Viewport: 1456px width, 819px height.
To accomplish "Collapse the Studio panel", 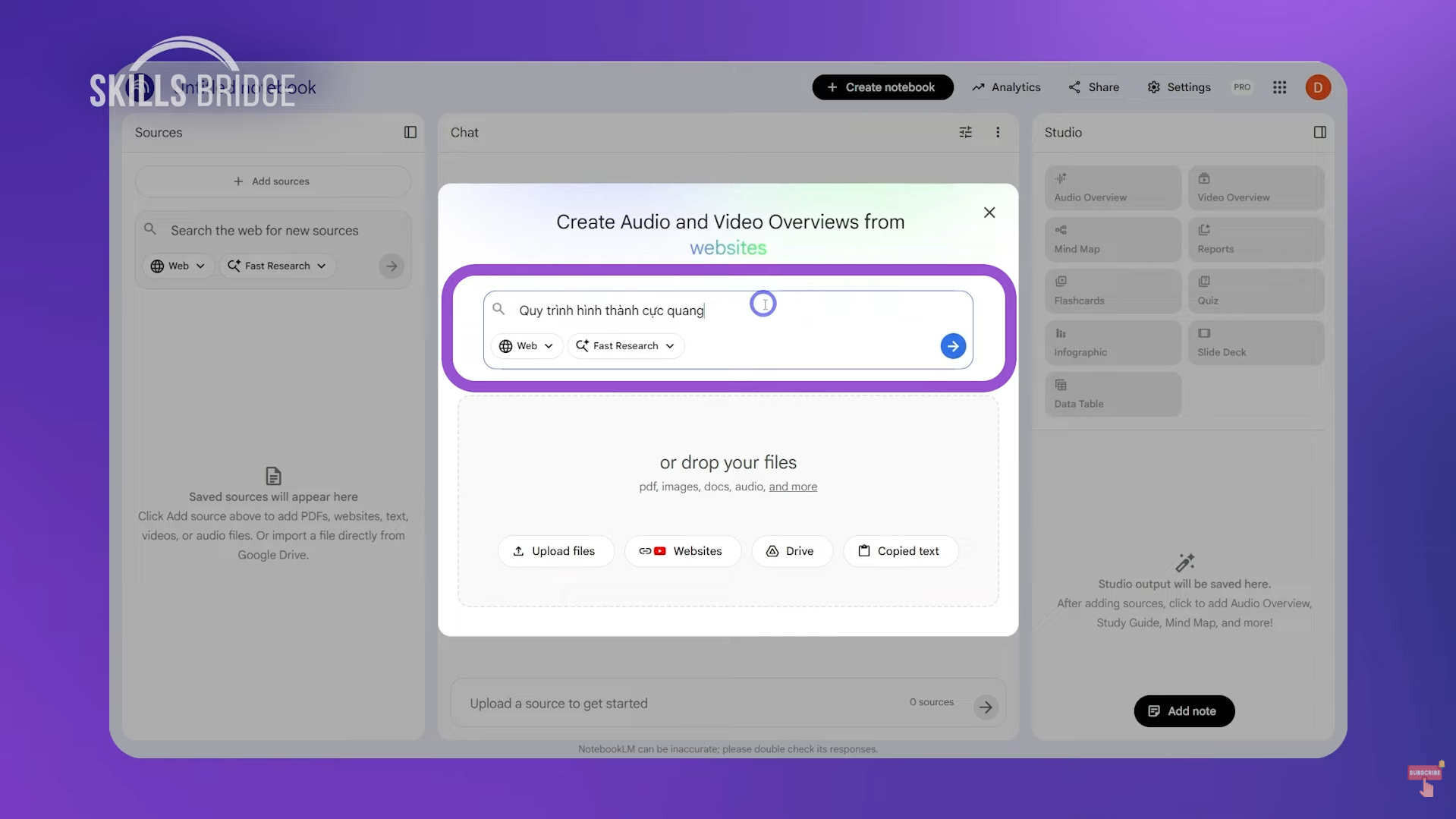I will pyautogui.click(x=1320, y=132).
